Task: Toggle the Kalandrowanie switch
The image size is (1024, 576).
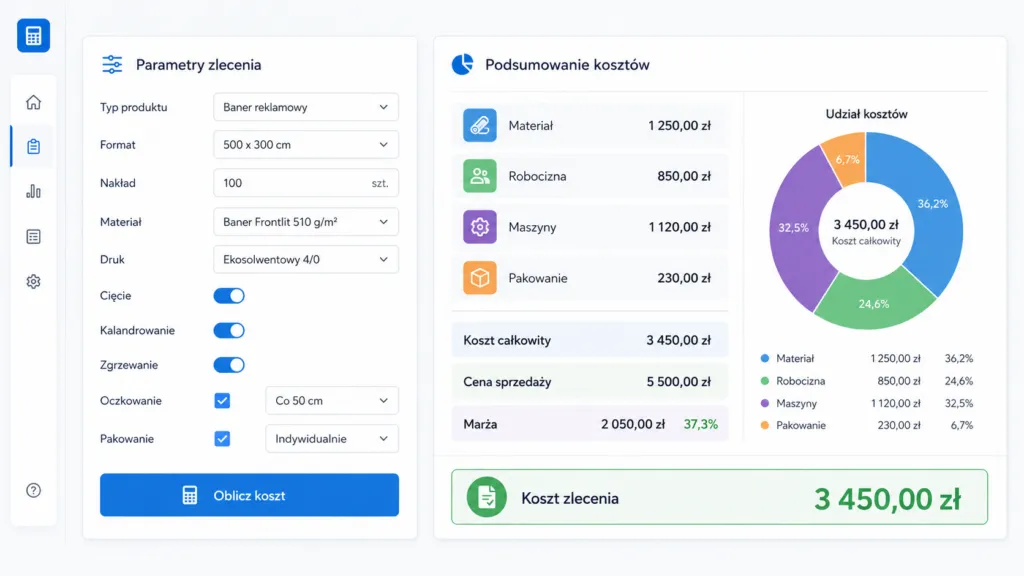Action: pyautogui.click(x=229, y=330)
